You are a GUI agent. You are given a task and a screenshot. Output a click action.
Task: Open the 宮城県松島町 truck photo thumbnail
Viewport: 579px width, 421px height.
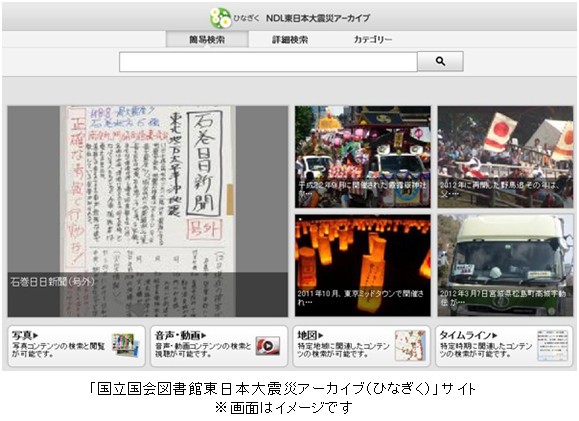506,266
